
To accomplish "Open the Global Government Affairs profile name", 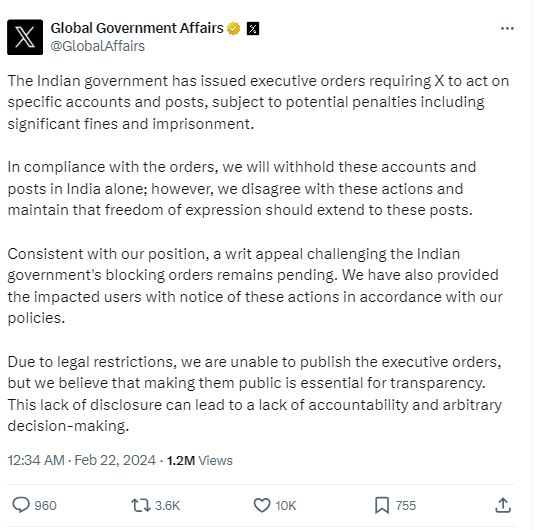I will [137, 28].
